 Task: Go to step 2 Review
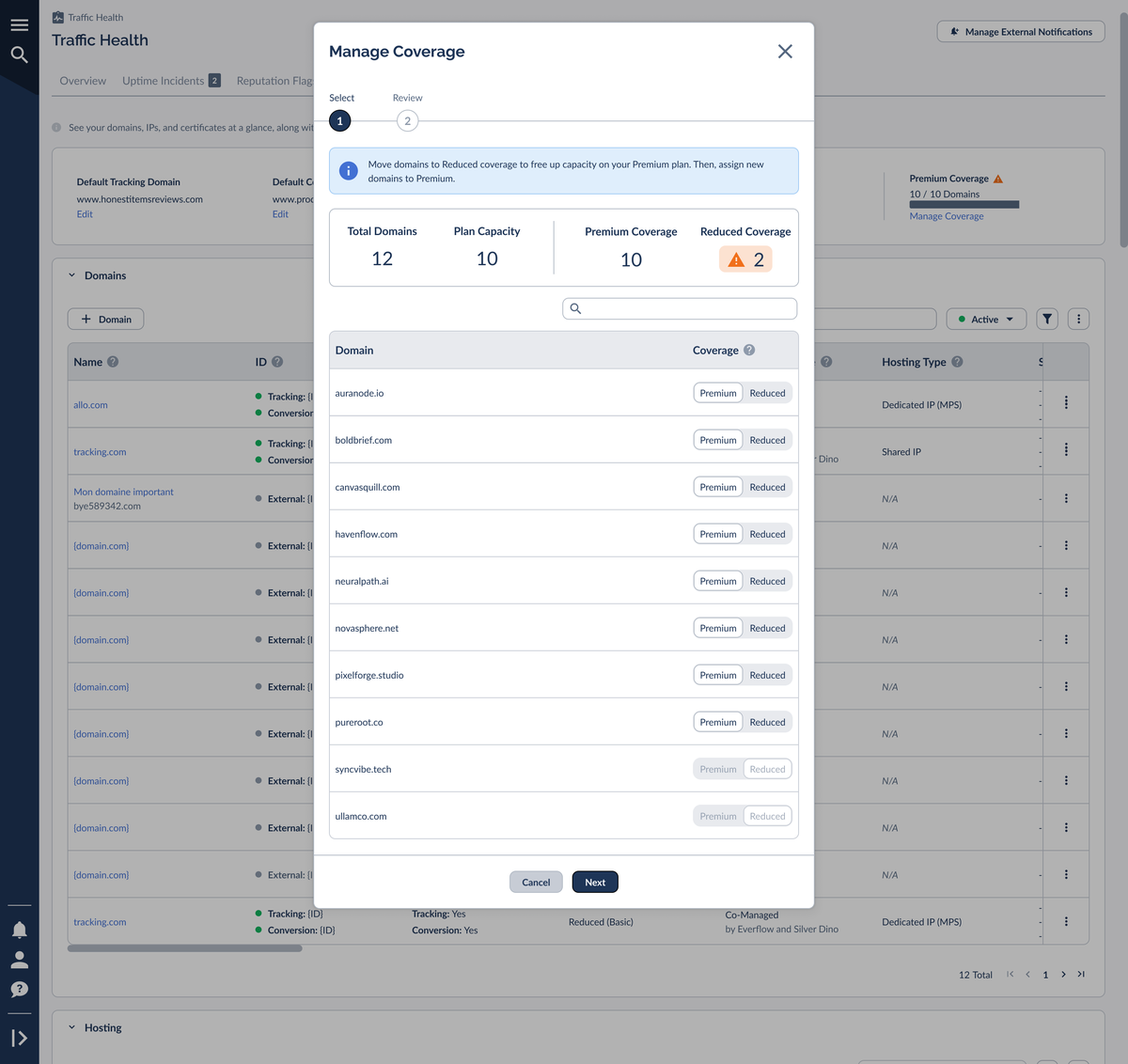[x=407, y=121]
